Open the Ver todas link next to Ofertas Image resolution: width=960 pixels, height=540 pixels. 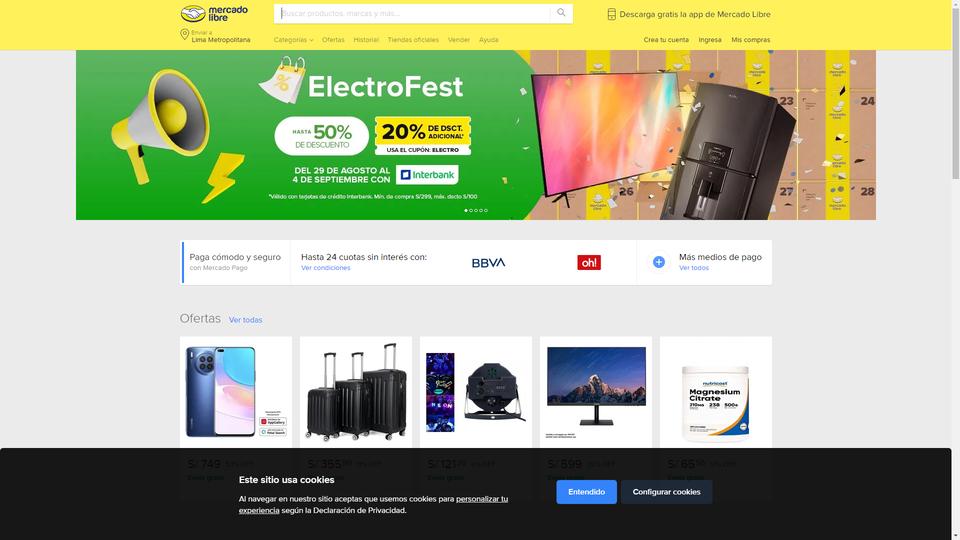246,320
